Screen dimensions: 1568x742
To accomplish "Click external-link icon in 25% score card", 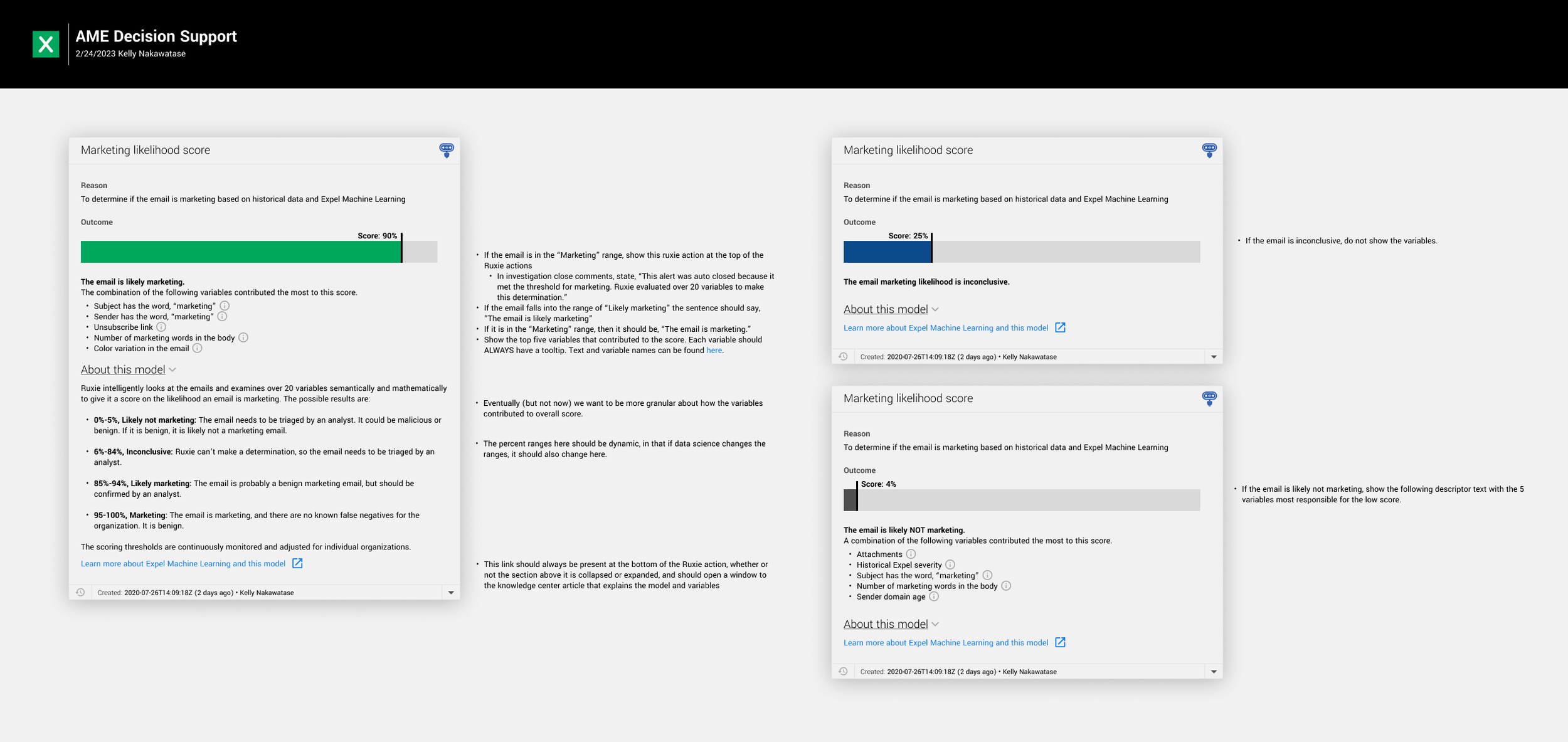I will coord(1060,327).
